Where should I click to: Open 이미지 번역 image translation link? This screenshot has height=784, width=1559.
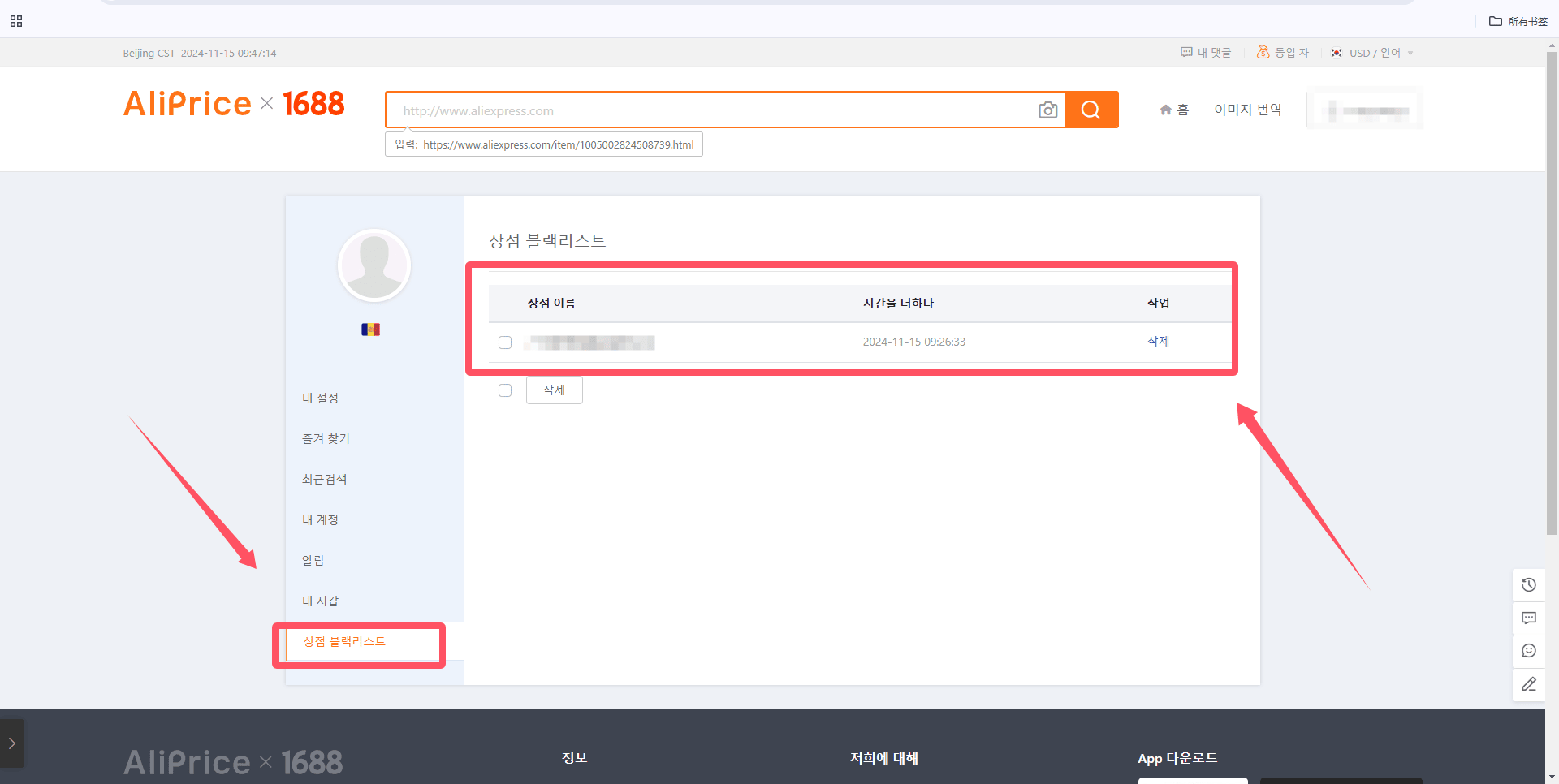click(x=1248, y=110)
